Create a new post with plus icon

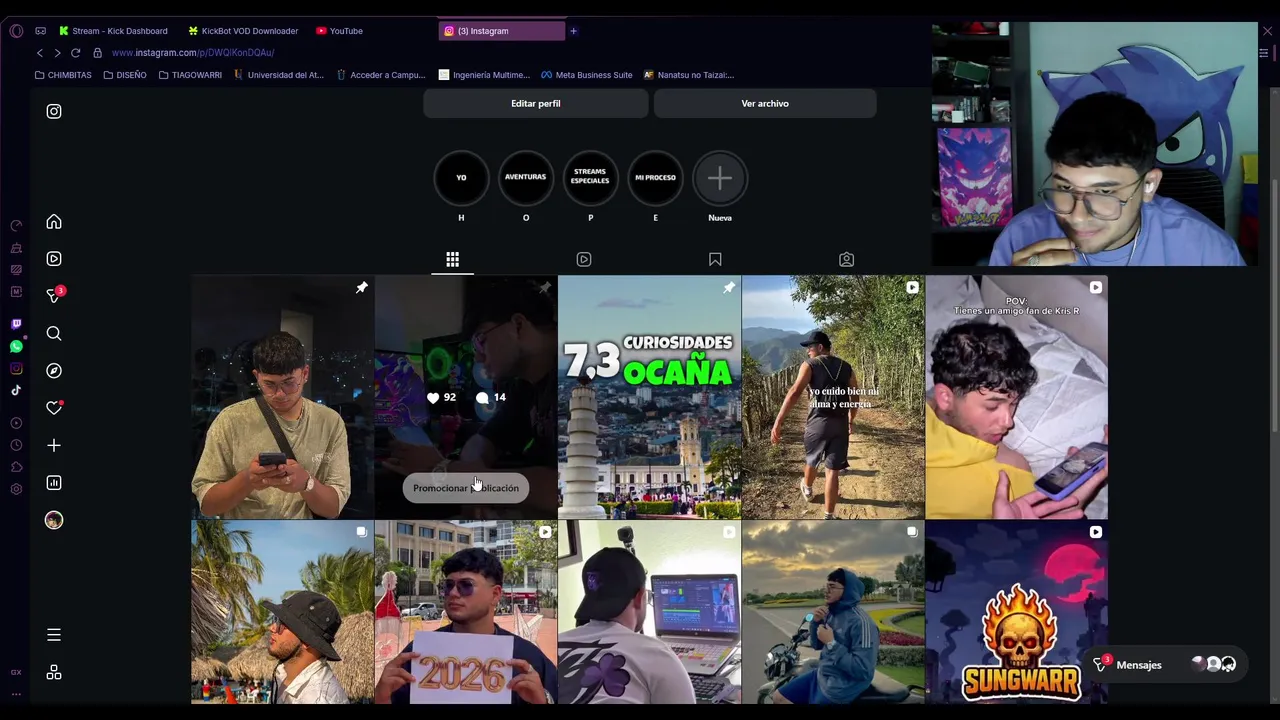coord(54,445)
